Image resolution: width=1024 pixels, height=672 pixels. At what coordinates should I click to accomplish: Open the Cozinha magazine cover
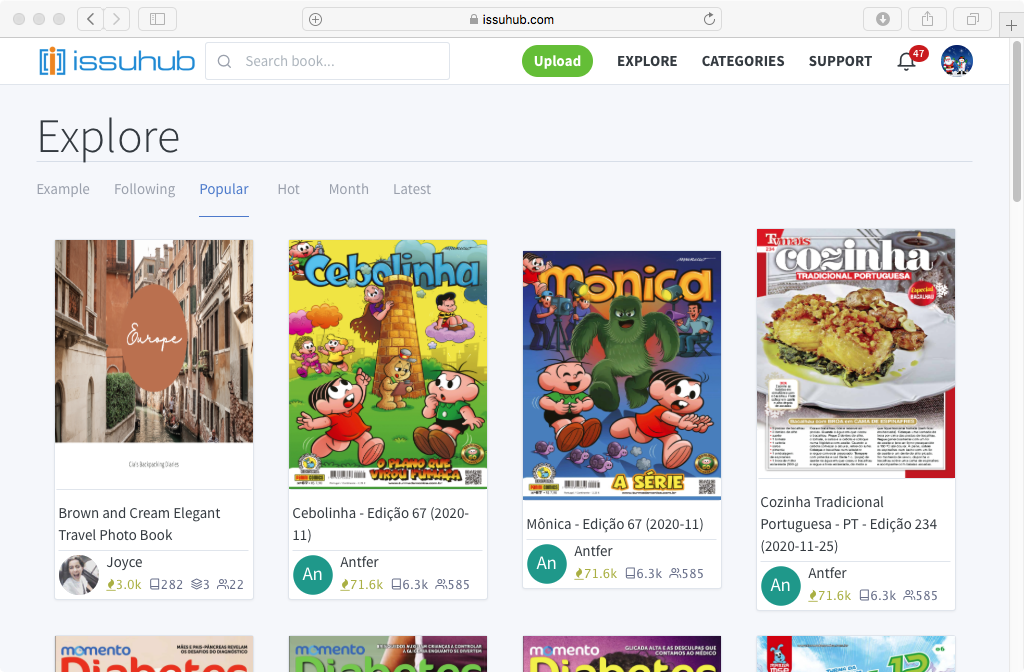[856, 353]
